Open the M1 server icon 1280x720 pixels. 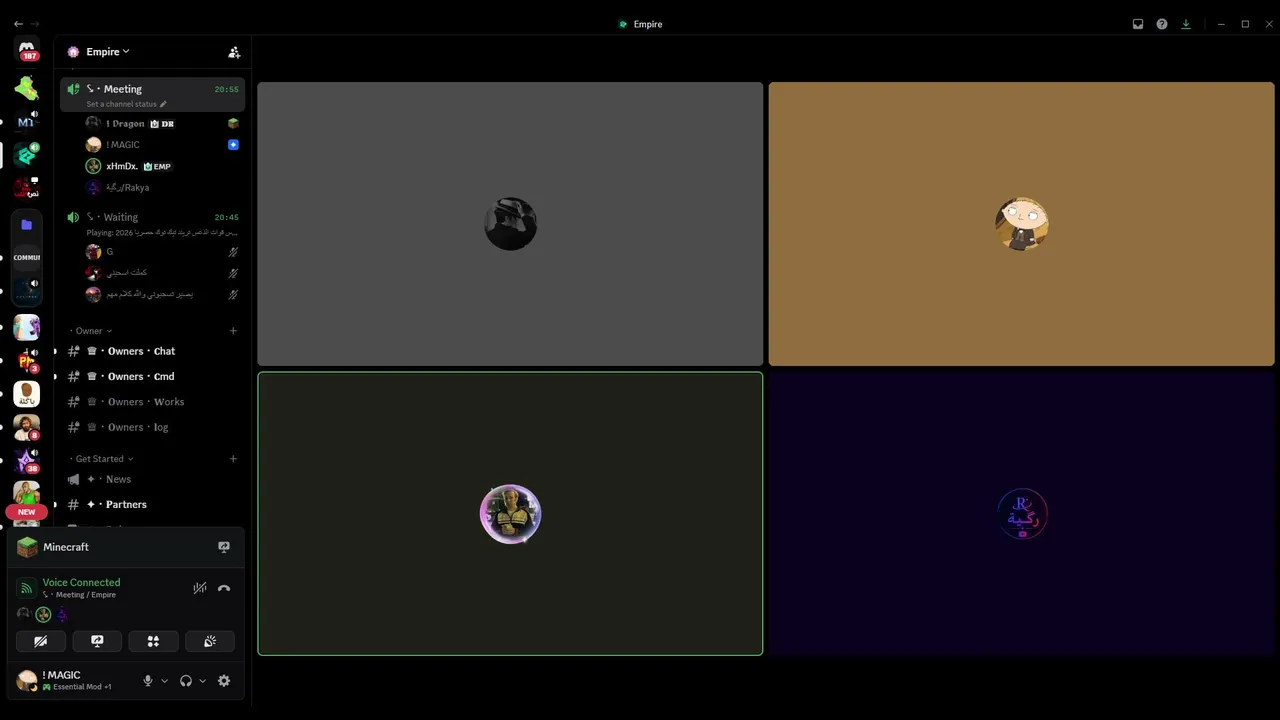tap(27, 121)
